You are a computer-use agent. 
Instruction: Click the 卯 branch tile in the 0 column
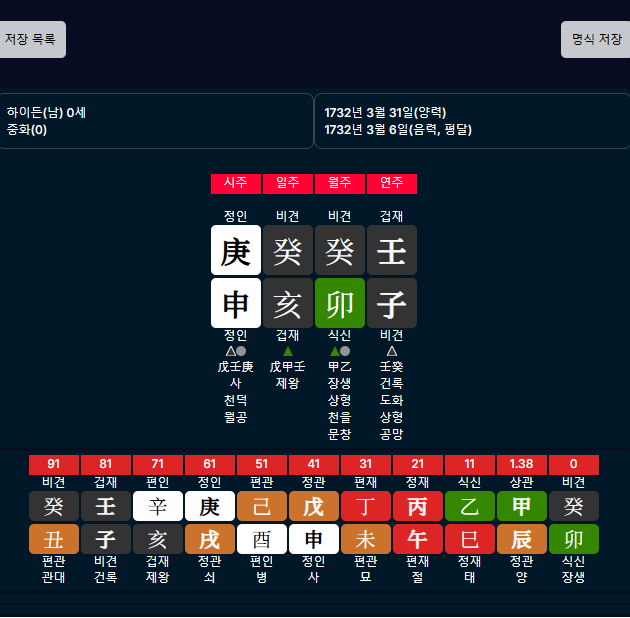point(574,539)
